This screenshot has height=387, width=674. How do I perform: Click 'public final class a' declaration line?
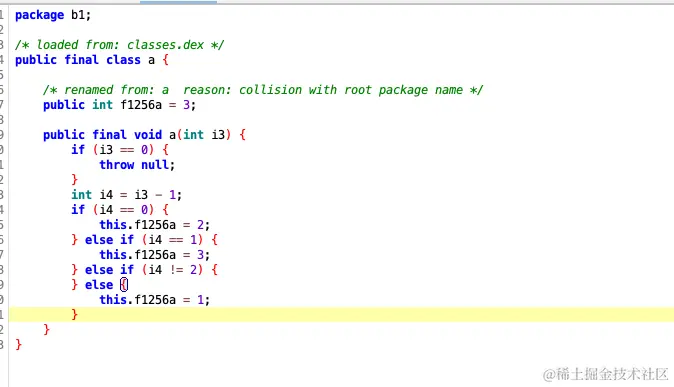point(92,60)
